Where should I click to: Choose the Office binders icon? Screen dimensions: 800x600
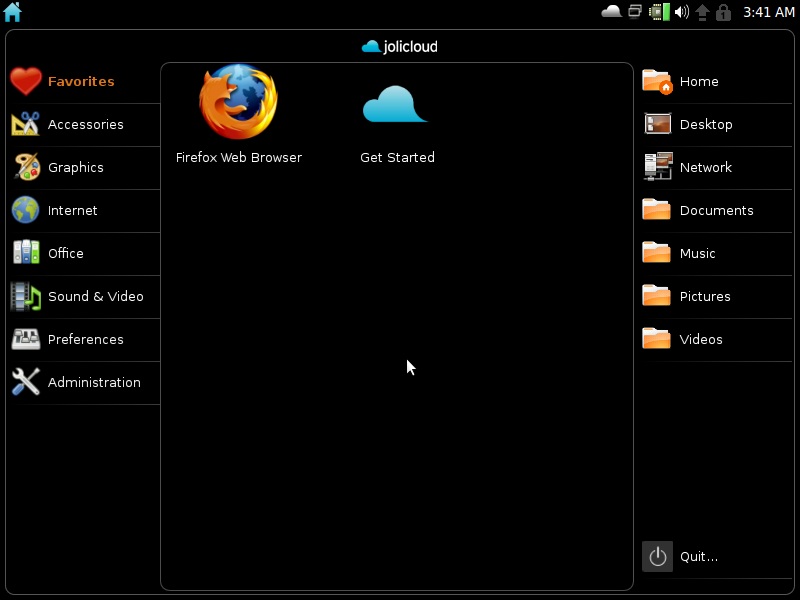click(26, 253)
